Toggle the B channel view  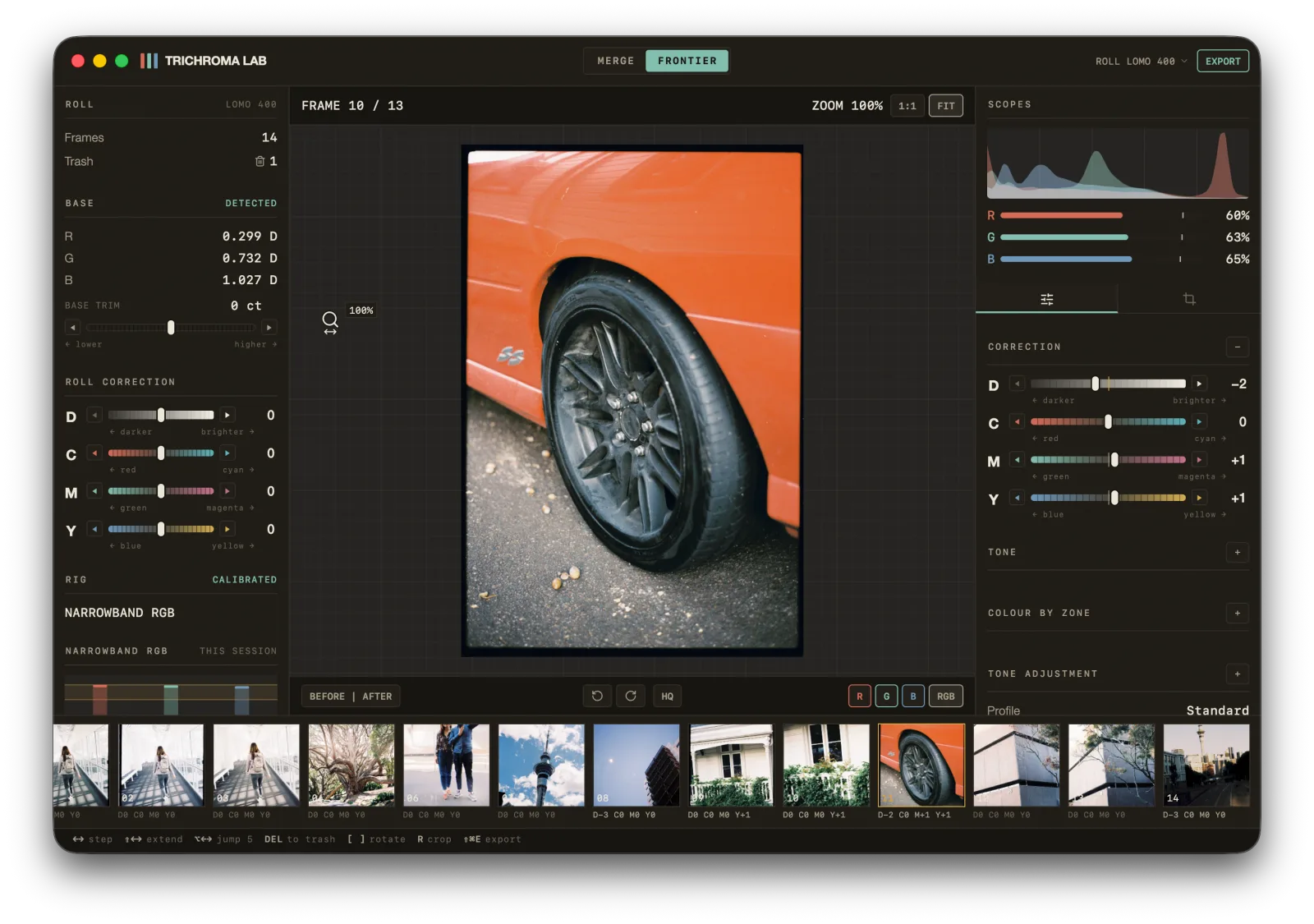click(x=913, y=696)
